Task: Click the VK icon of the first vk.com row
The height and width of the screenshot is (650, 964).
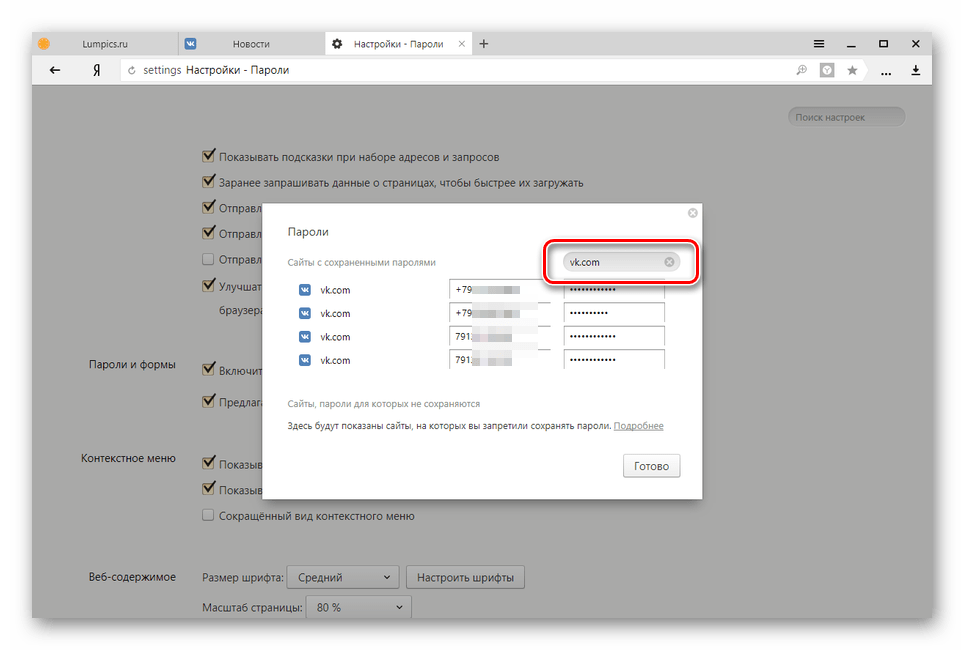Action: point(305,290)
